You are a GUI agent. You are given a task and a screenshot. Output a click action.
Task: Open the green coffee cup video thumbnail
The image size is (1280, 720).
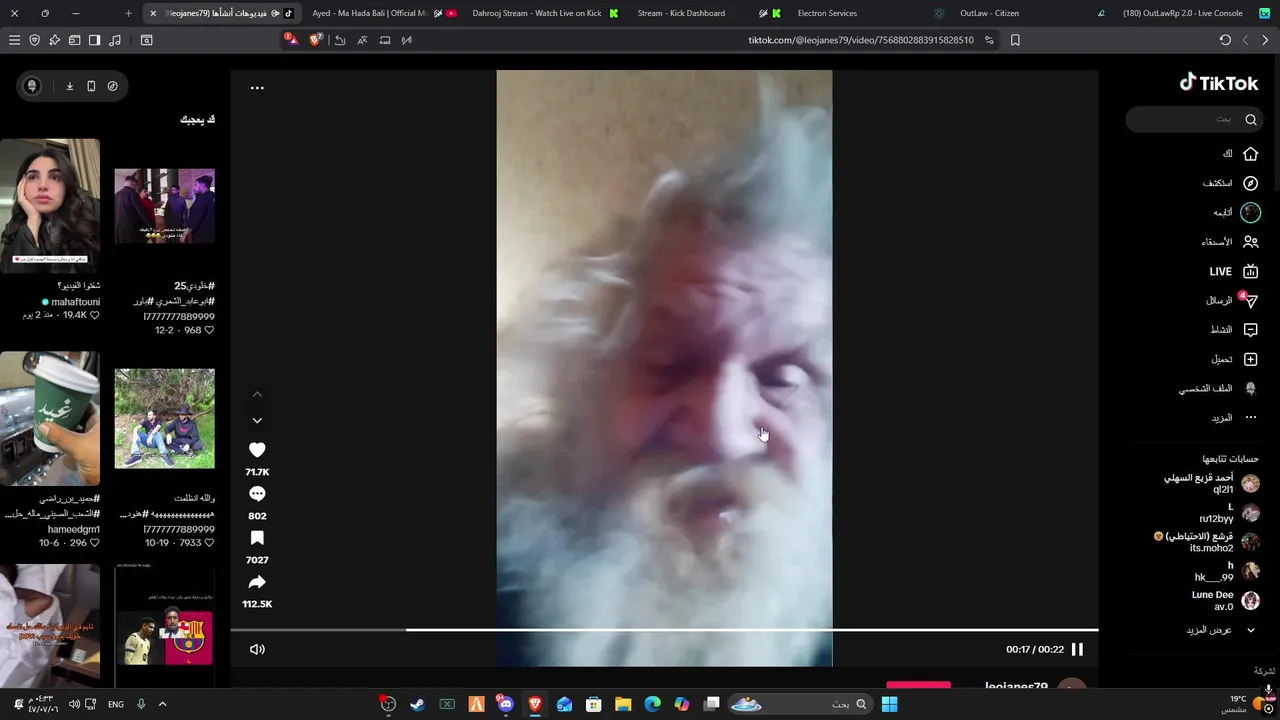(x=50, y=418)
